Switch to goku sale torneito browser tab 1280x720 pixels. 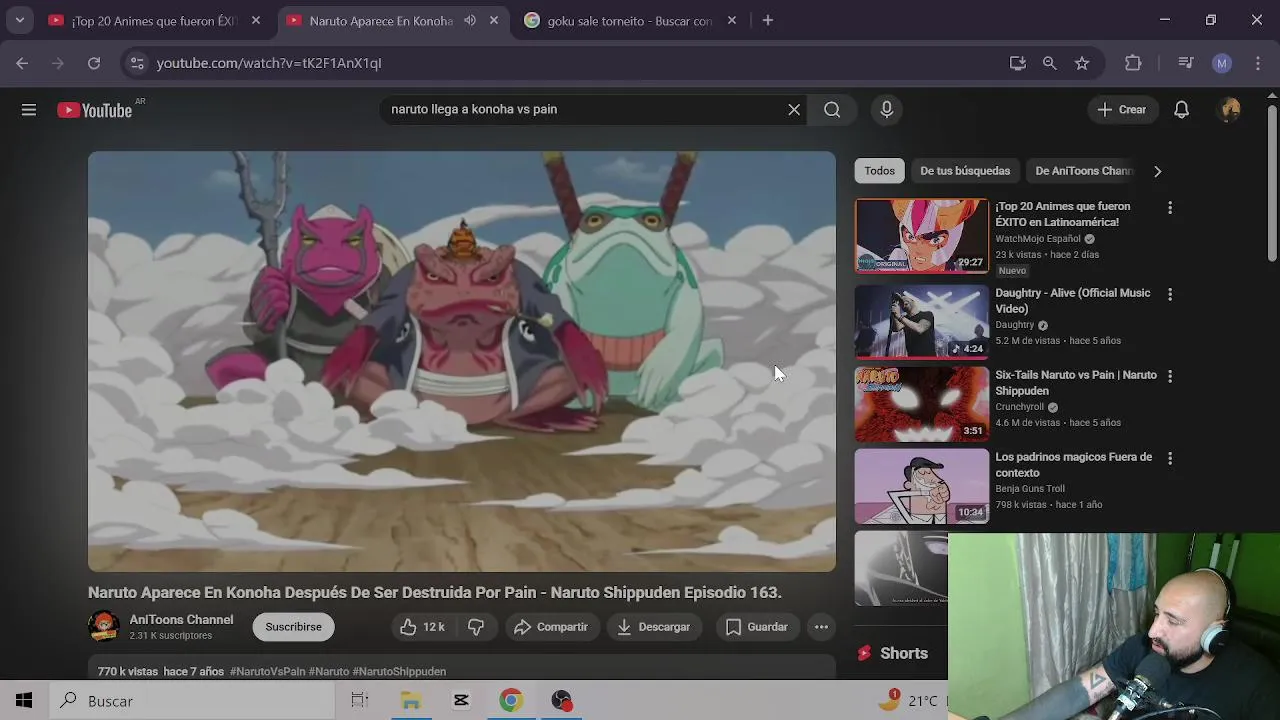[x=630, y=20]
